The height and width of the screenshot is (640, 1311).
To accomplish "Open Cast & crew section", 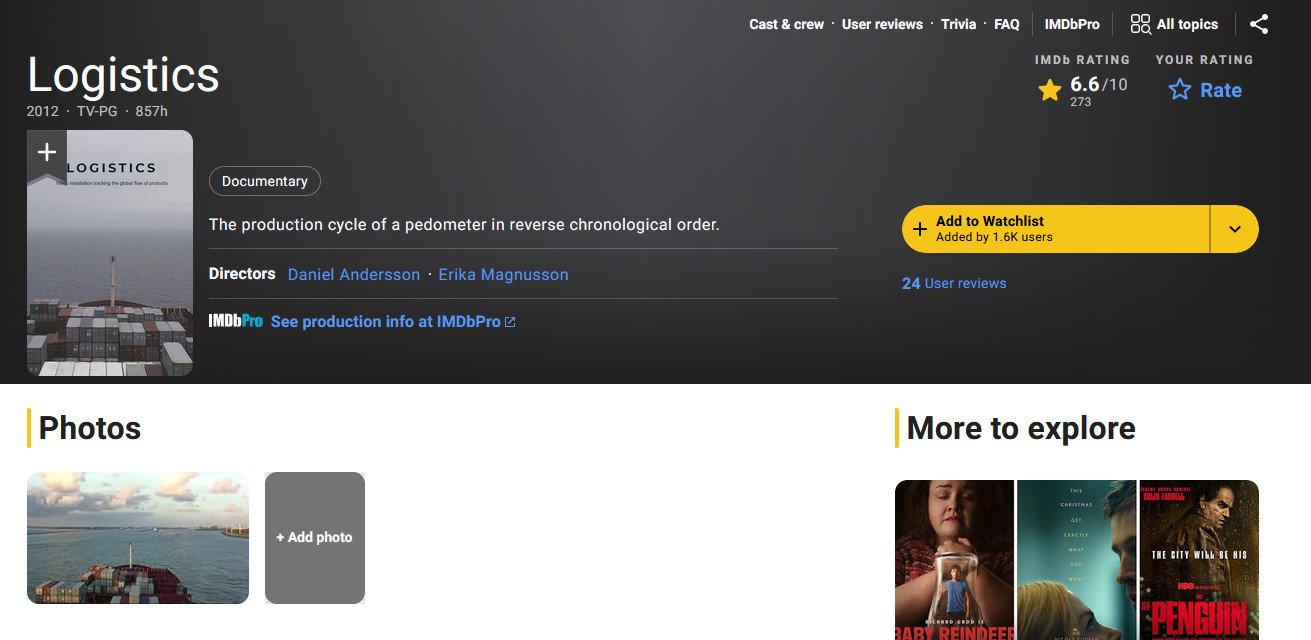I will 786,24.
